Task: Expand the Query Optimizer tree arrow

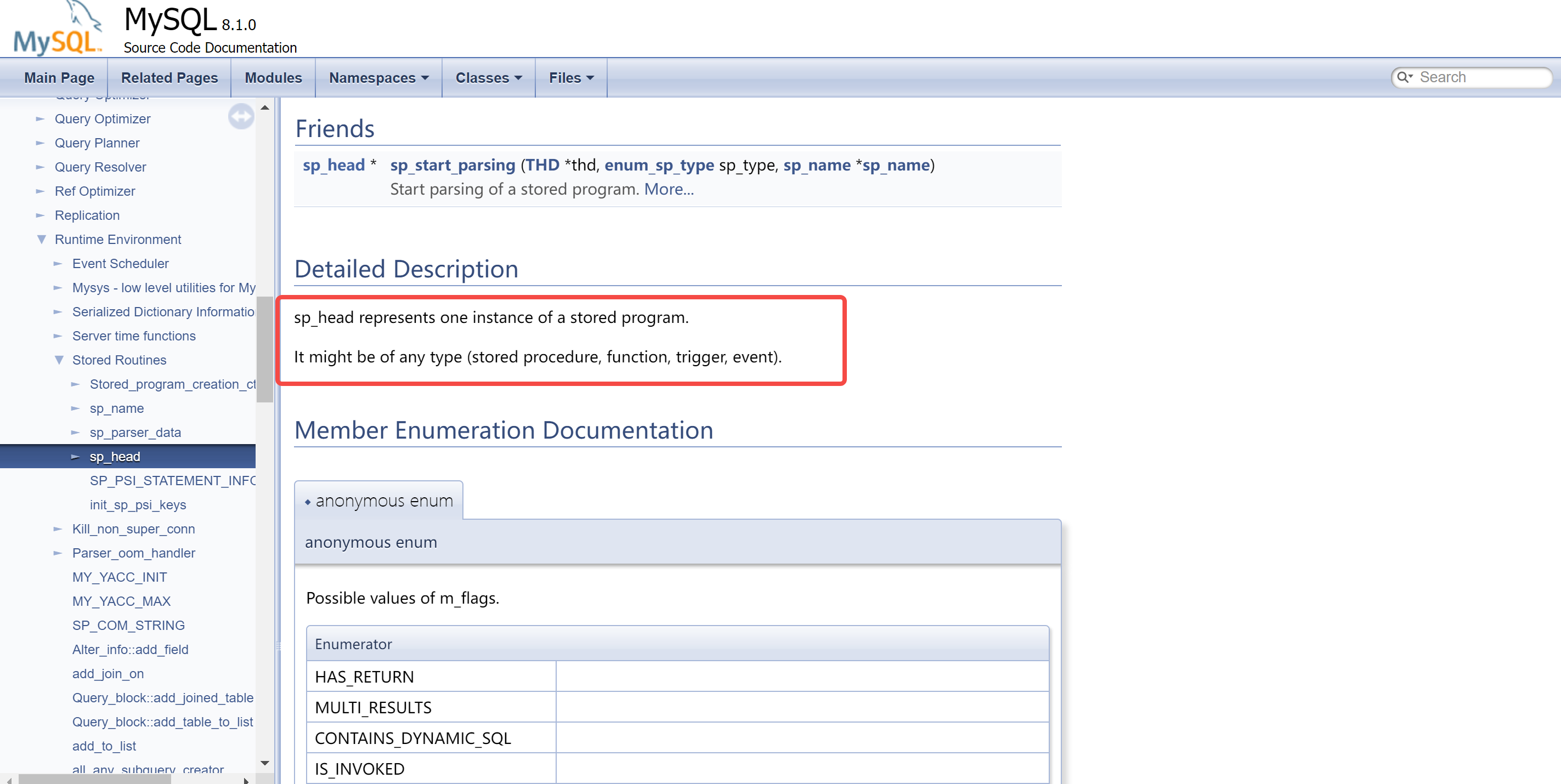Action: (x=41, y=119)
